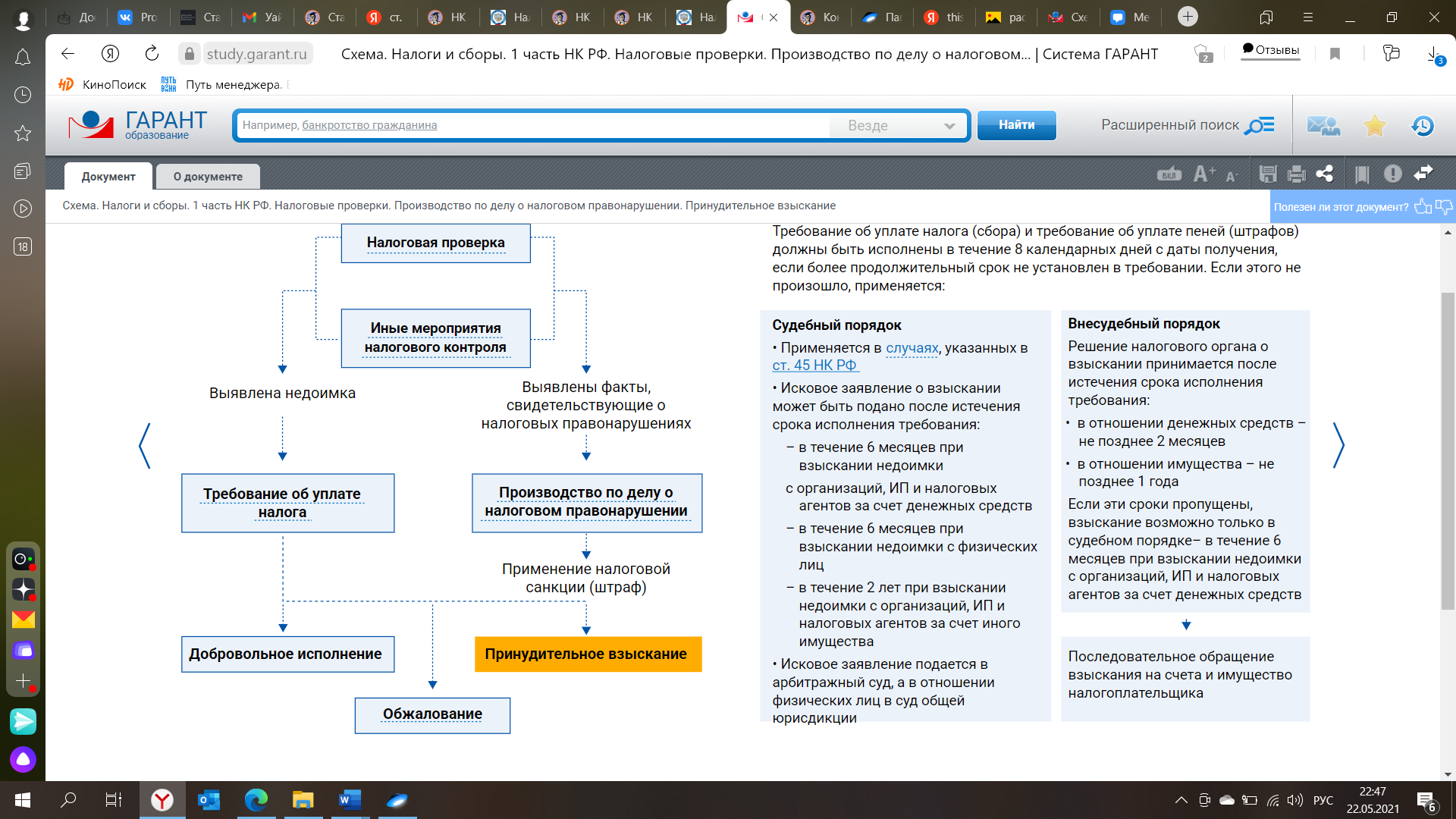Screen dimensions: 1456x819
Task: Click the page vertical scrollbar
Action: [1448, 451]
